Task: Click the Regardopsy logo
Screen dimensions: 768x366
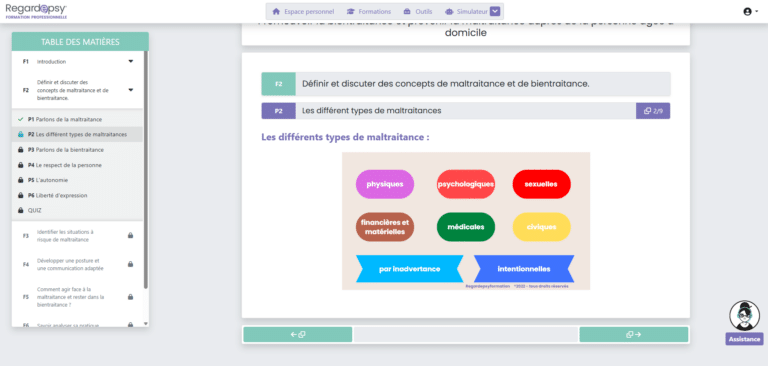Action: 36,11
